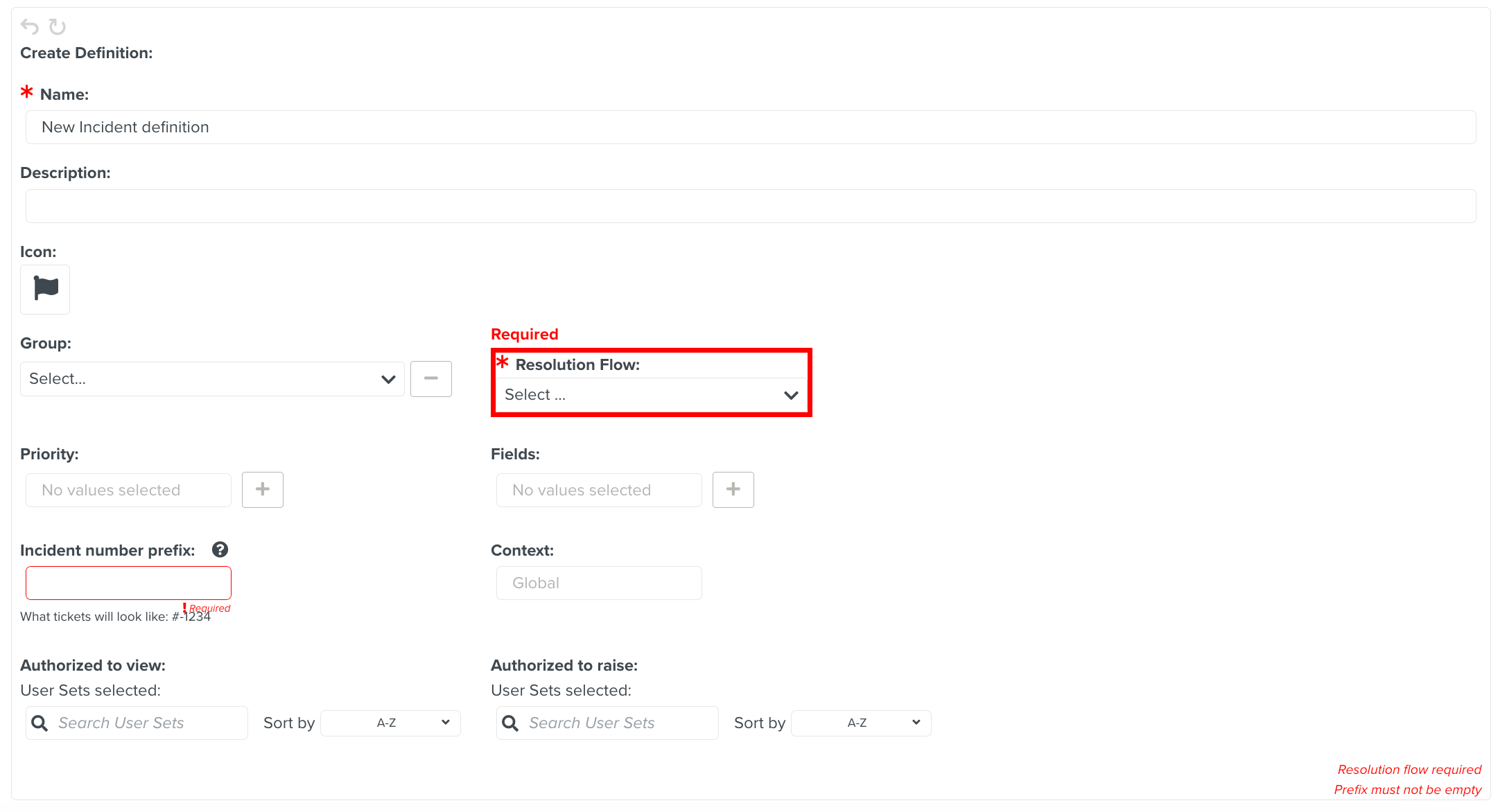This screenshot has width=1507, height=812.
Task: Add a Priority value with plus button
Action: 262,489
